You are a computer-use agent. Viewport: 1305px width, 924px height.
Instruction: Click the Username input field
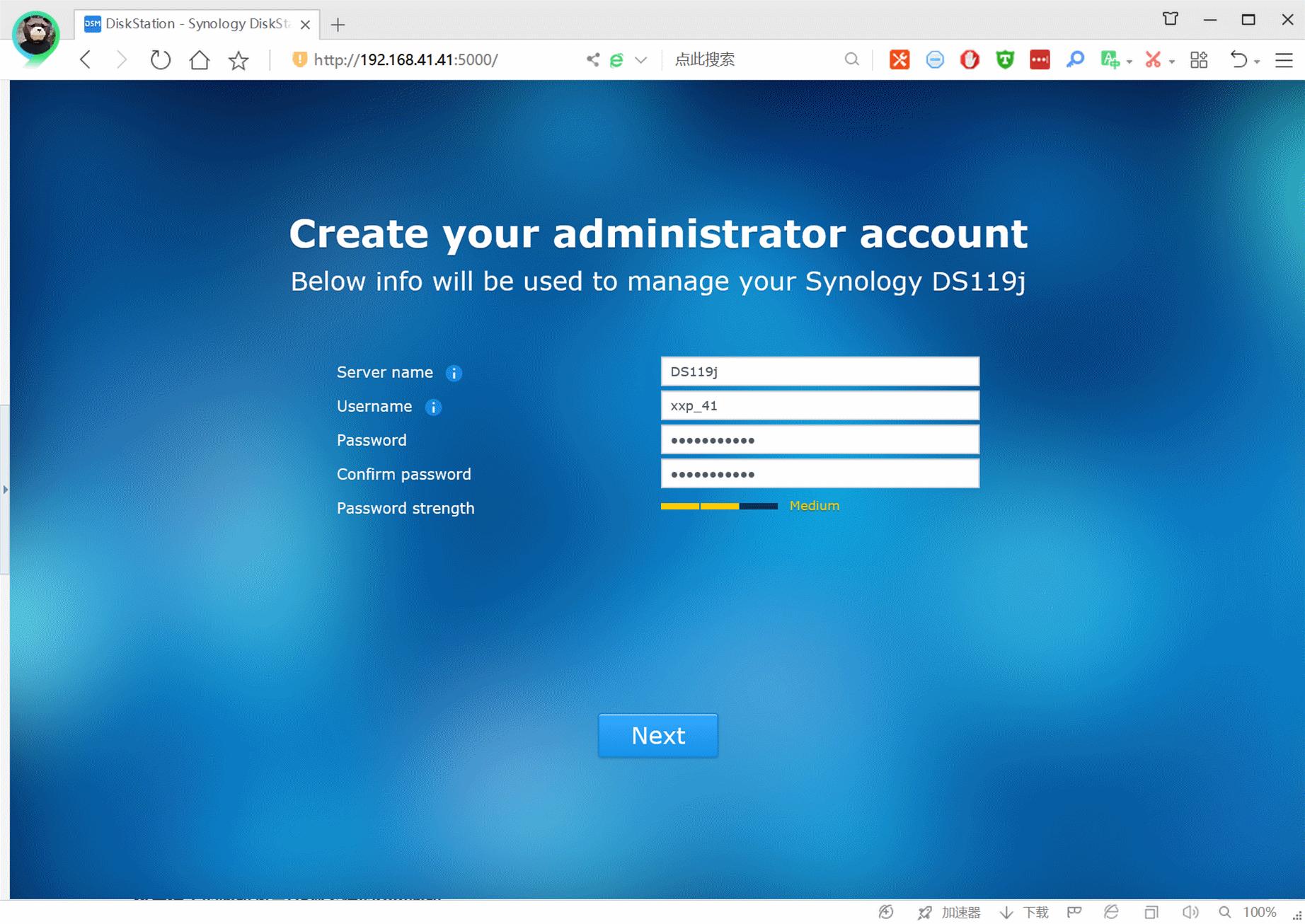820,405
